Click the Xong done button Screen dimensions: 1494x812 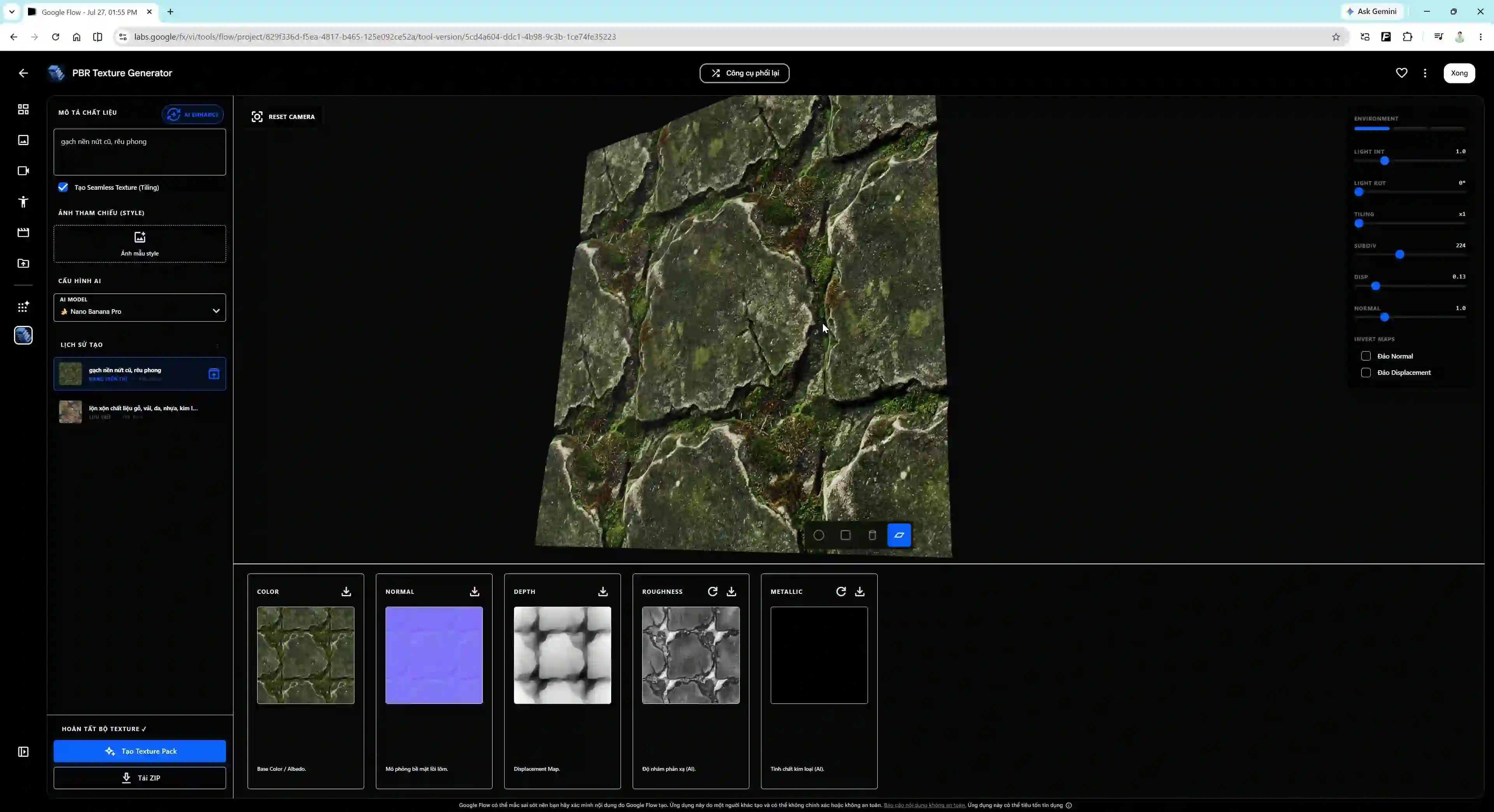[1459, 73]
